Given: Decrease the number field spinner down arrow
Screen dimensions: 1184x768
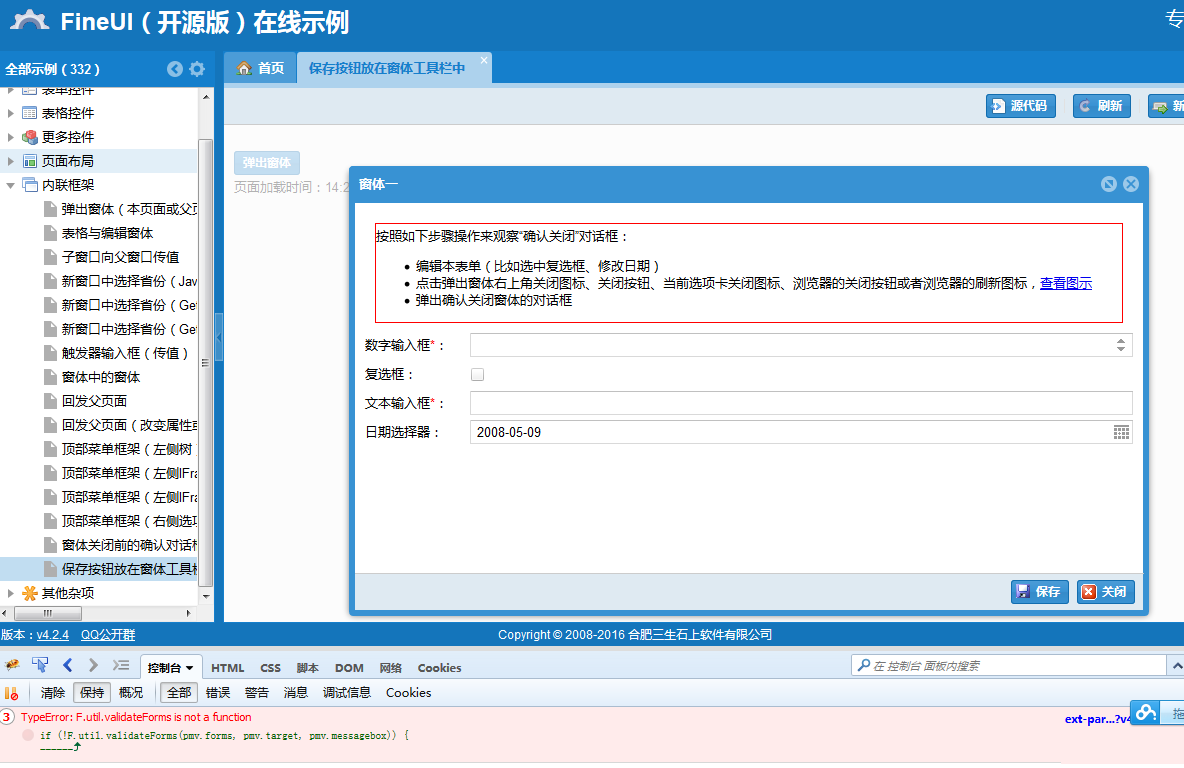Looking at the screenshot, I should 1121,350.
